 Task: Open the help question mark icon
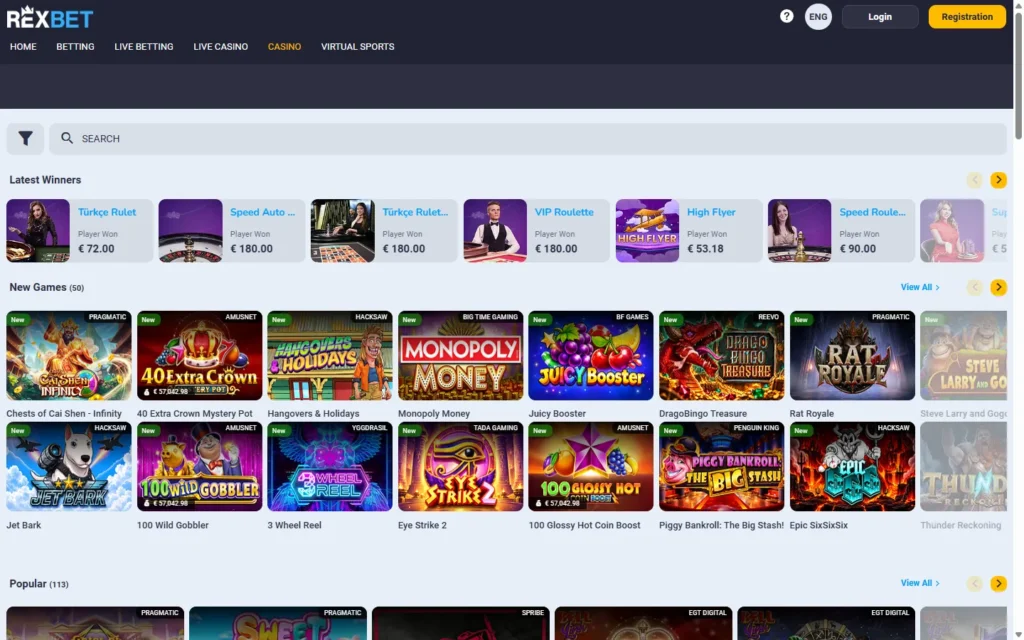pos(786,16)
